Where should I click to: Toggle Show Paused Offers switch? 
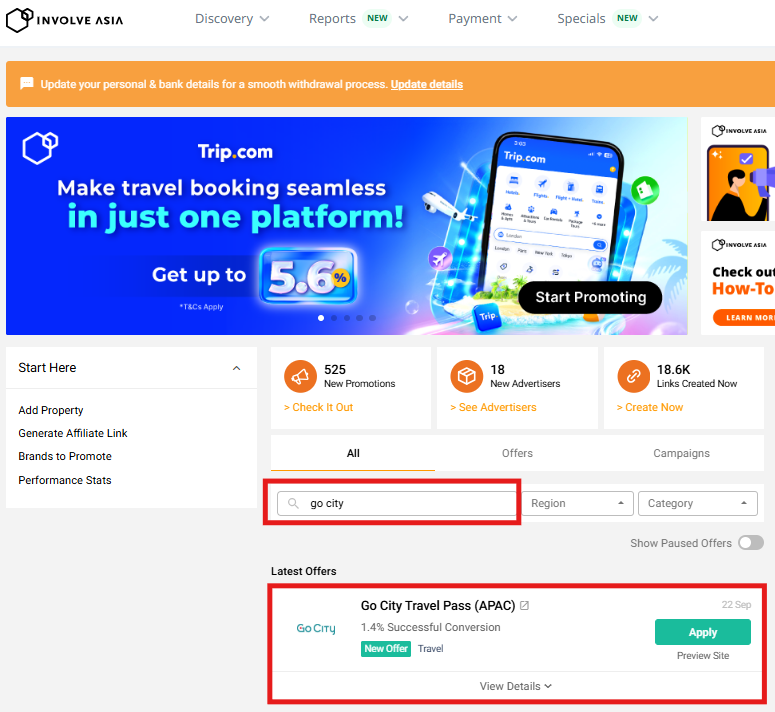750,543
